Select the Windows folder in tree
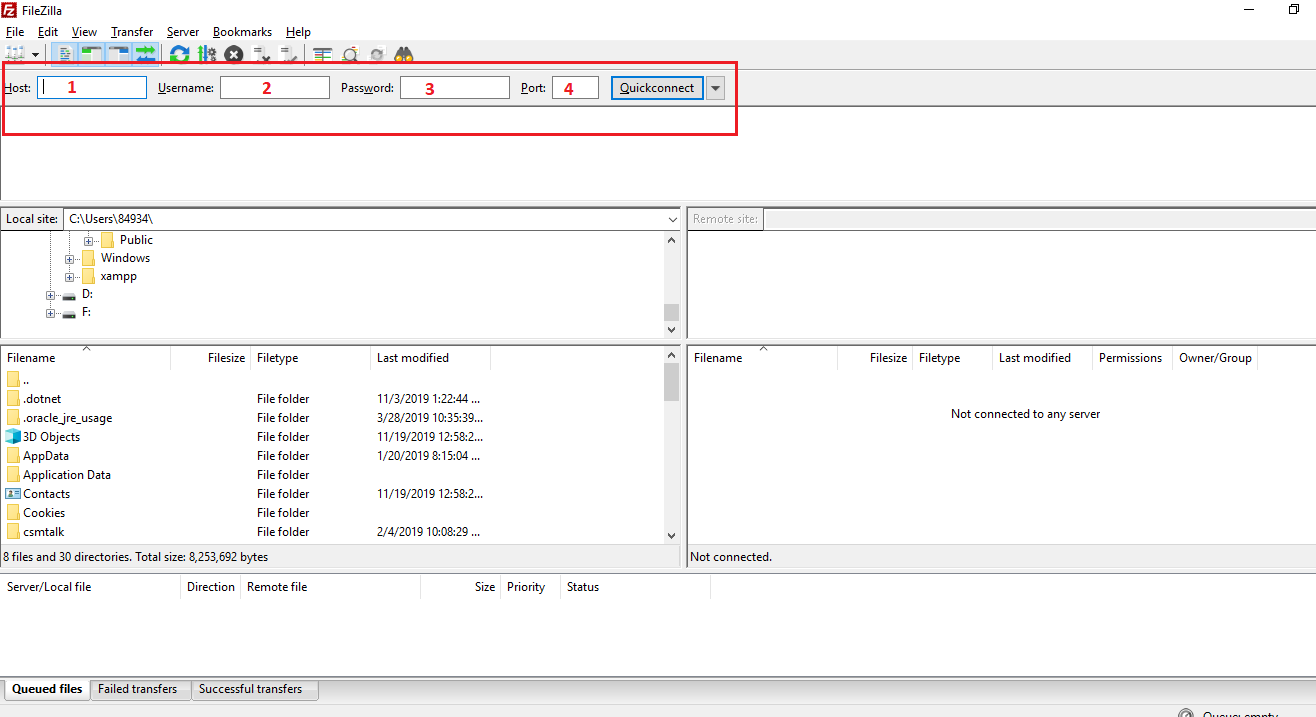The width and height of the screenshot is (1316, 717). pyautogui.click(x=125, y=258)
